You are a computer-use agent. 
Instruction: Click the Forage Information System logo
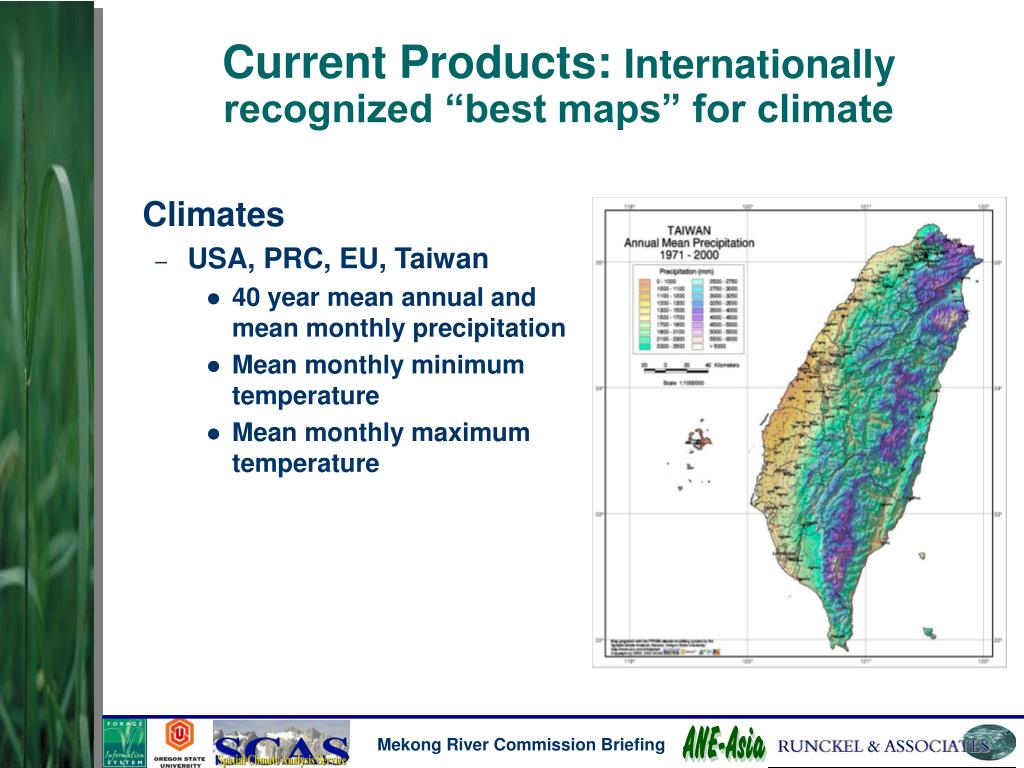[125, 743]
